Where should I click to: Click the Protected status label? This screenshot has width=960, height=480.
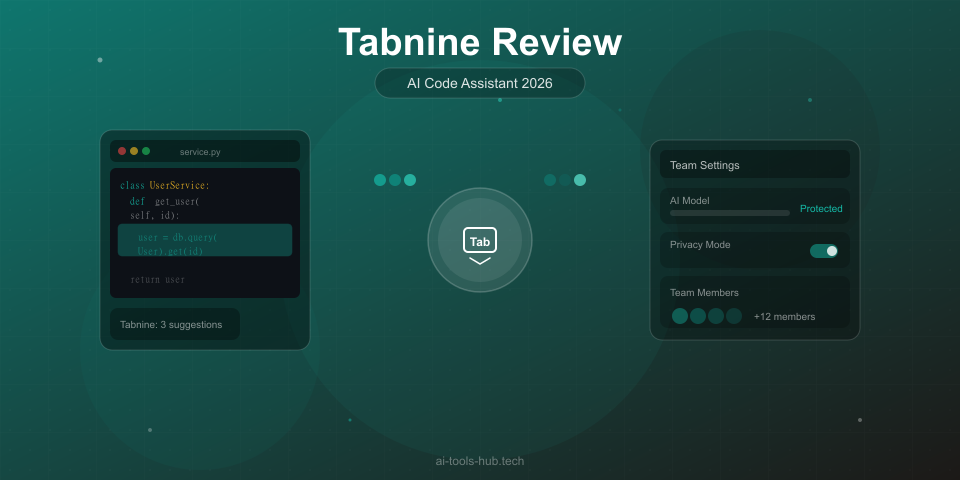pyautogui.click(x=821, y=209)
